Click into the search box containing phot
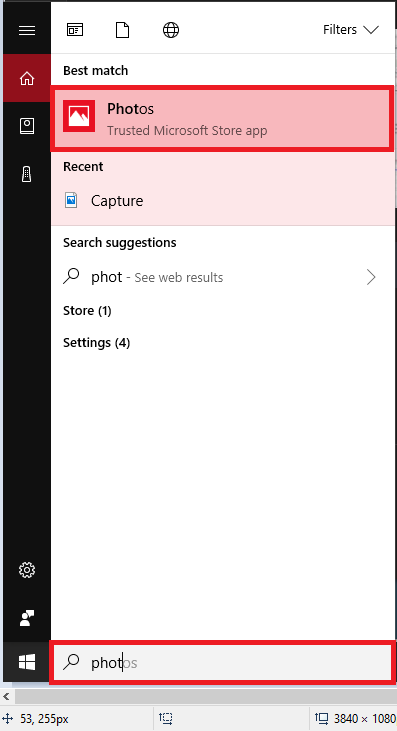 (222, 662)
